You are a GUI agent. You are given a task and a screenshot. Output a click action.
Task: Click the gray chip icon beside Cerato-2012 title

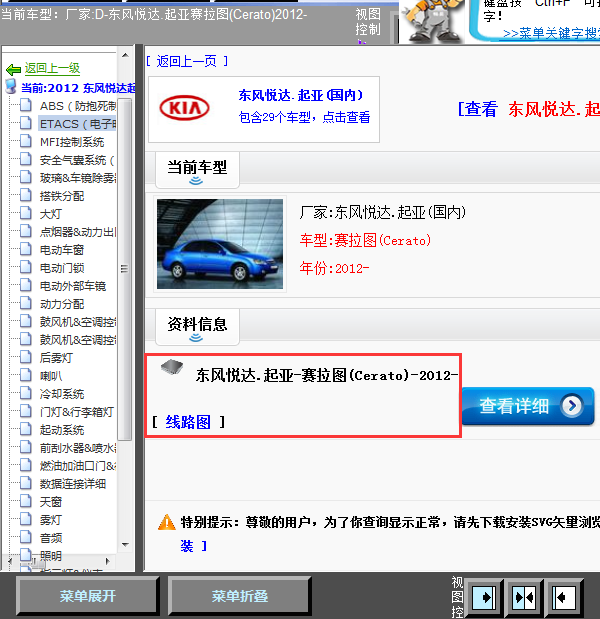coord(172,367)
